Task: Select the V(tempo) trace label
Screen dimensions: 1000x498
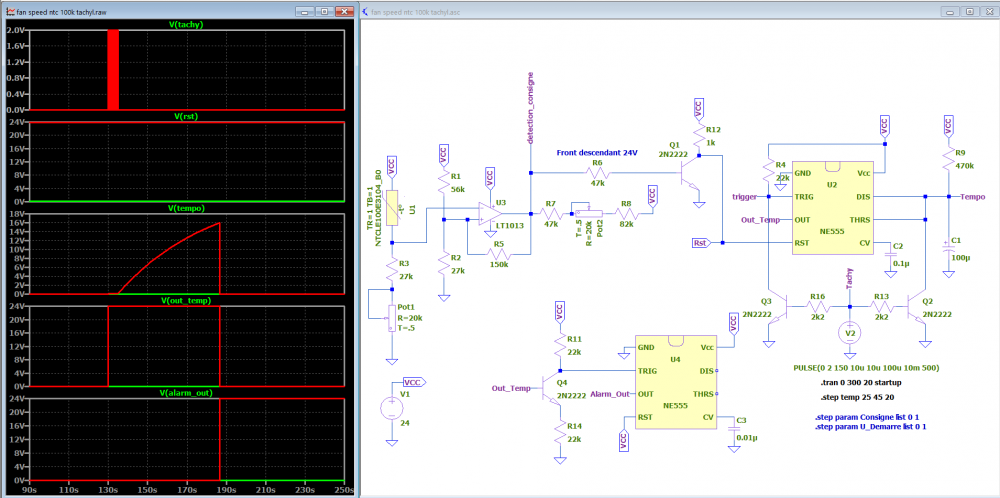Action: point(186,209)
